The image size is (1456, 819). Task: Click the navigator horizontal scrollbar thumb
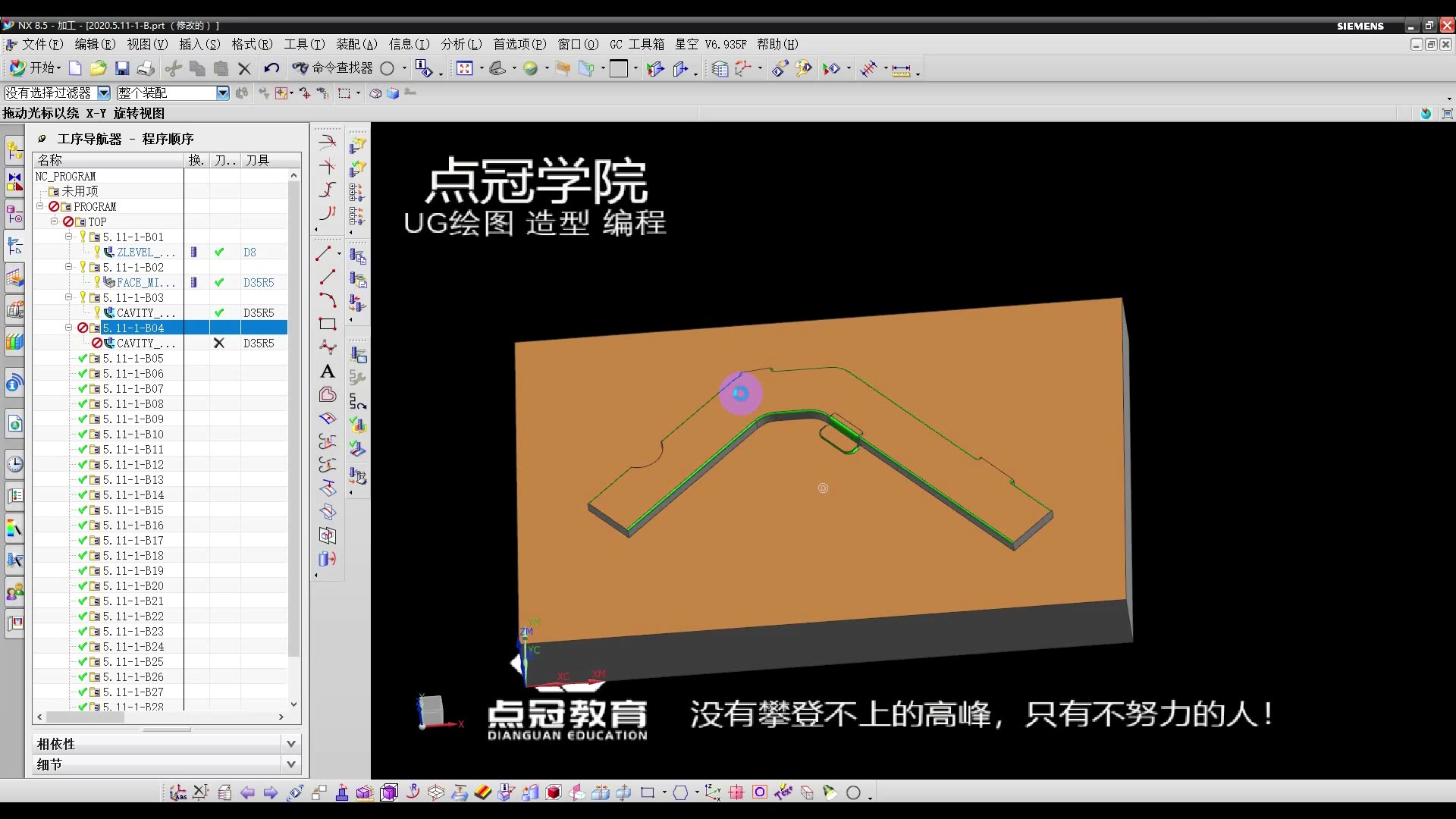[85, 717]
